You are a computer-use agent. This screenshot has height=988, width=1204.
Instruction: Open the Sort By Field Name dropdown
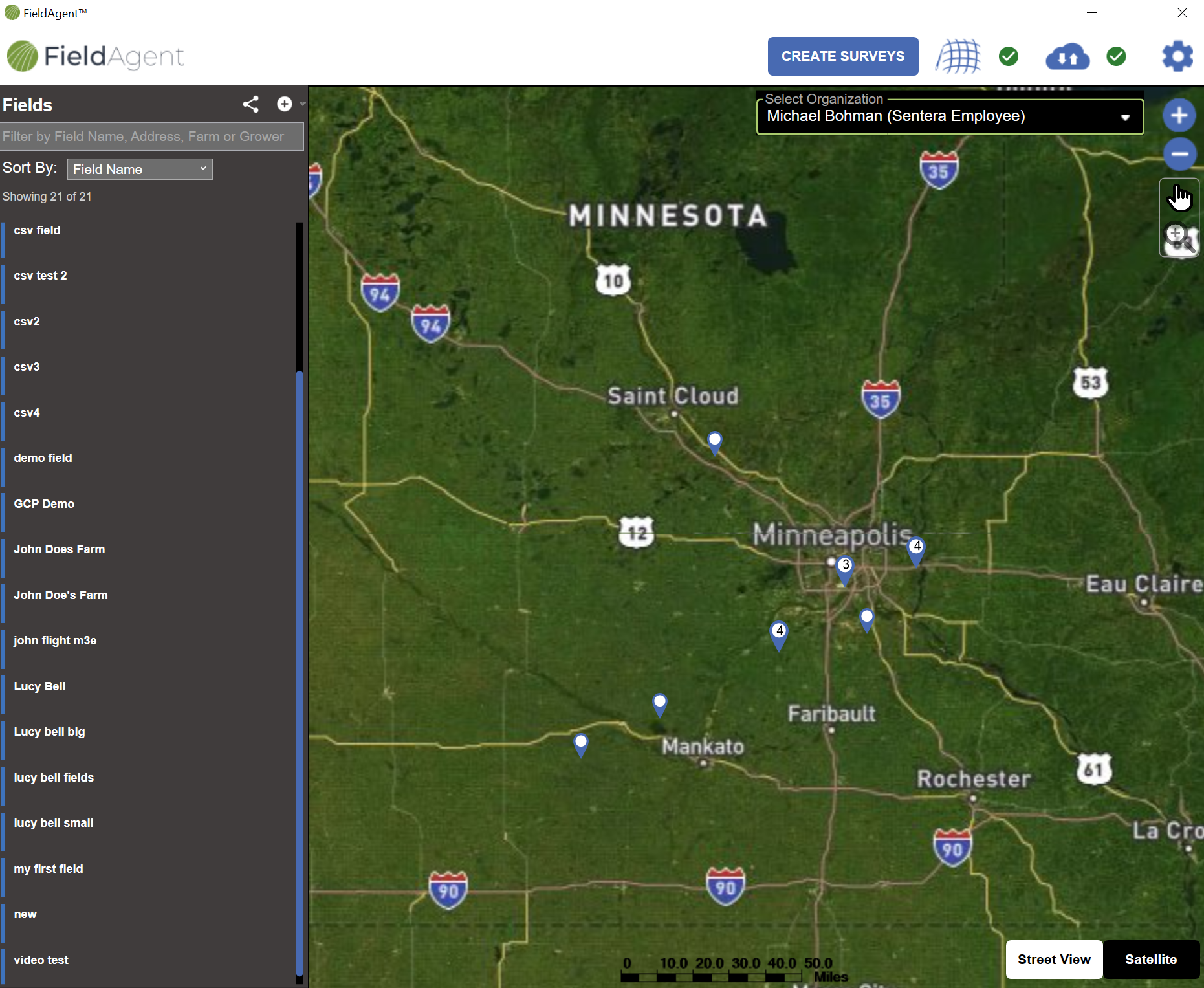tap(140, 170)
